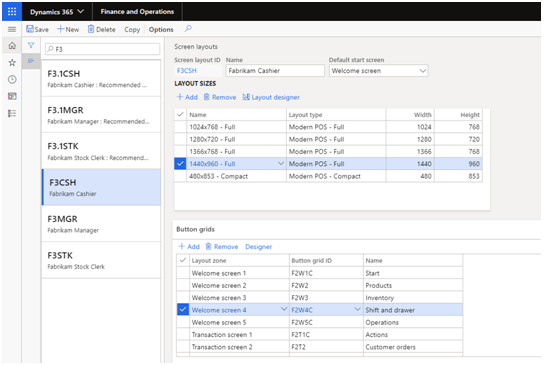Go to Home in the sidebar

tap(12, 46)
